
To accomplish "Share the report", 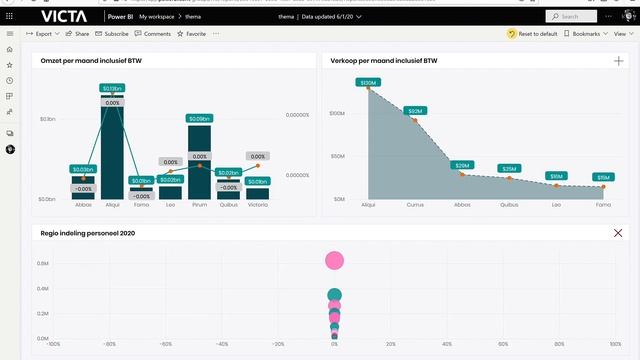I will pyautogui.click(x=78, y=33).
